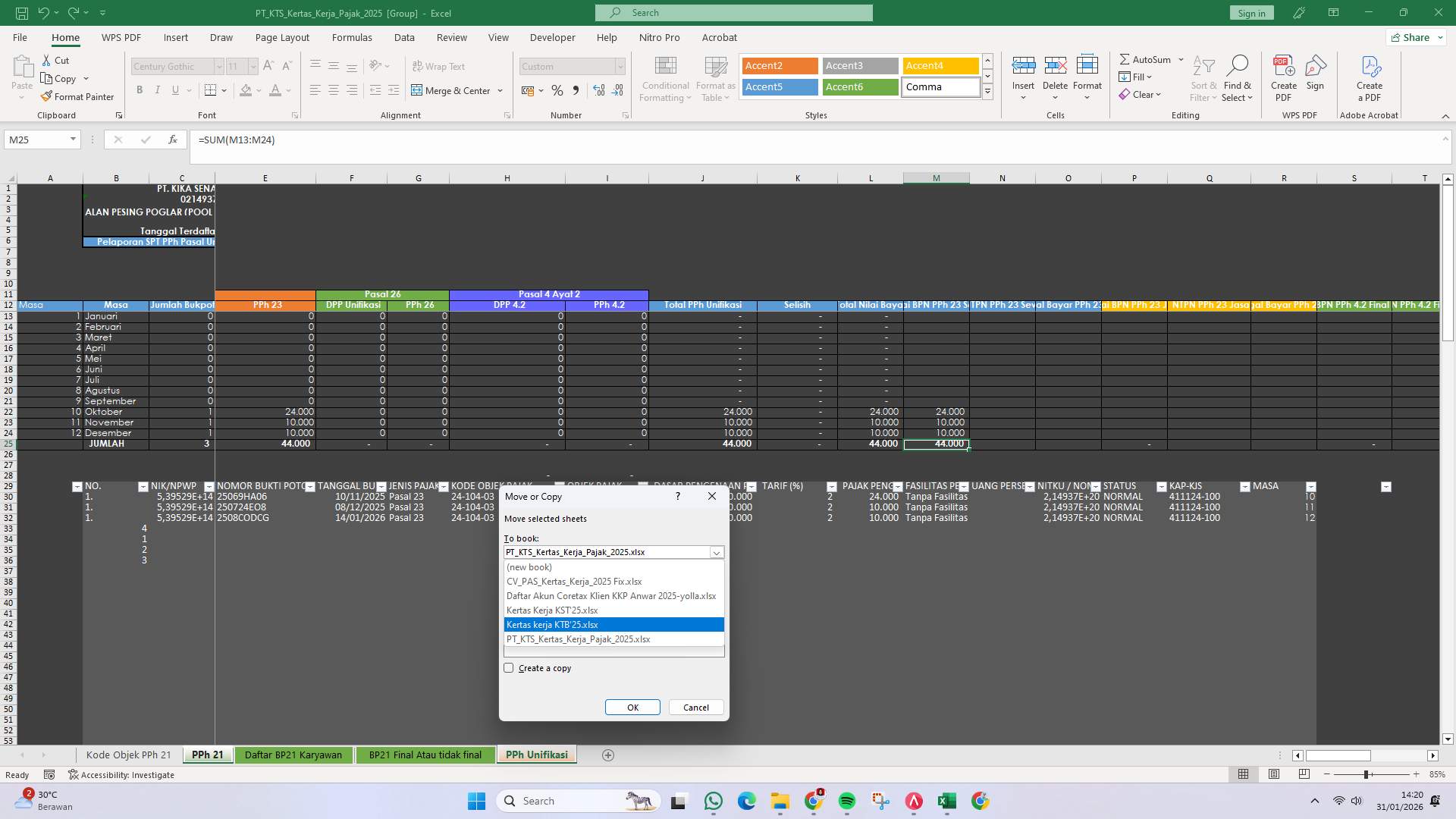Screen dimensions: 1456x819
Task: Click the Cancel button in the dialog
Action: pos(695,707)
